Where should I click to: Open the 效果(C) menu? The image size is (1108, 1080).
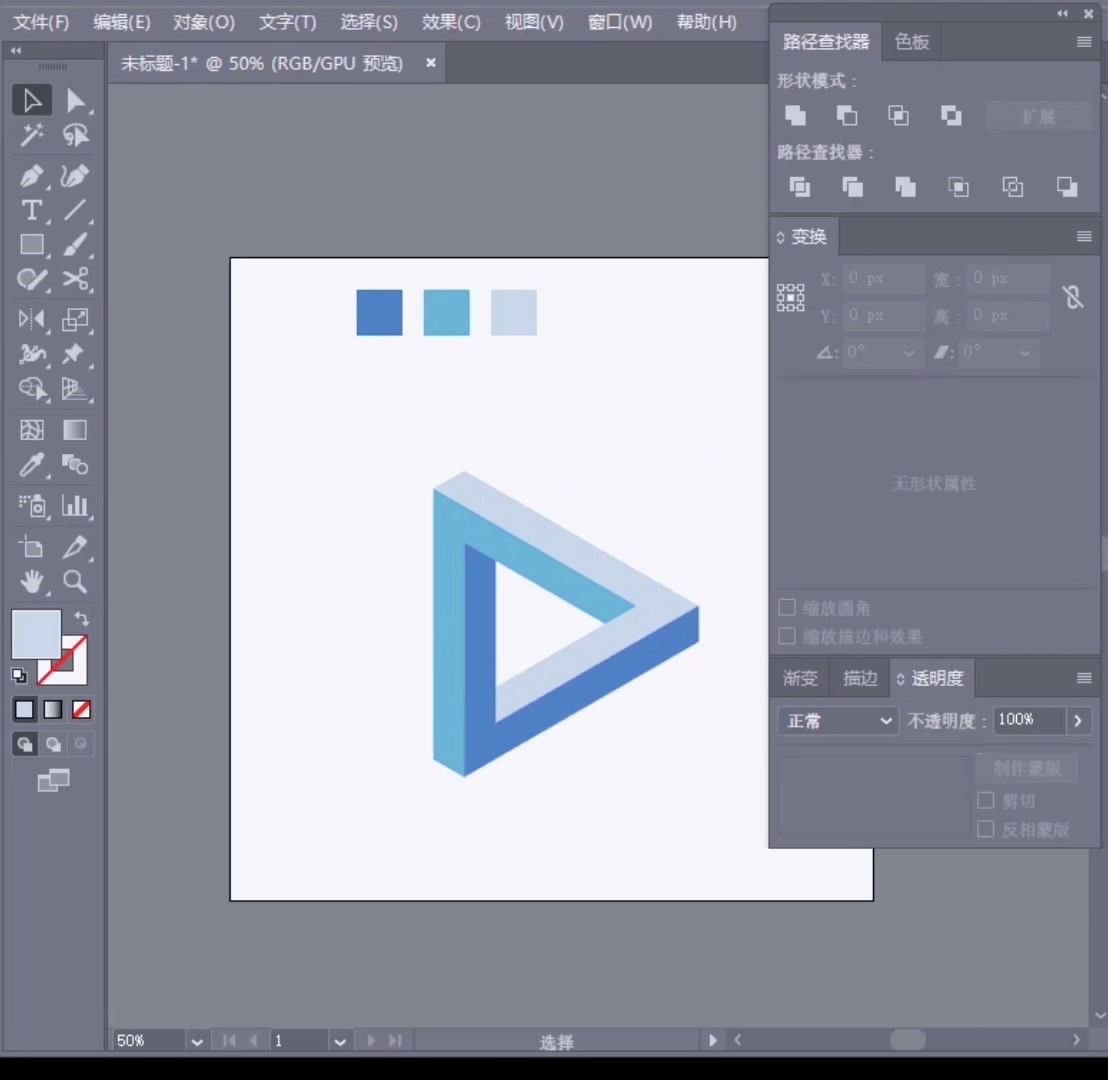click(451, 22)
